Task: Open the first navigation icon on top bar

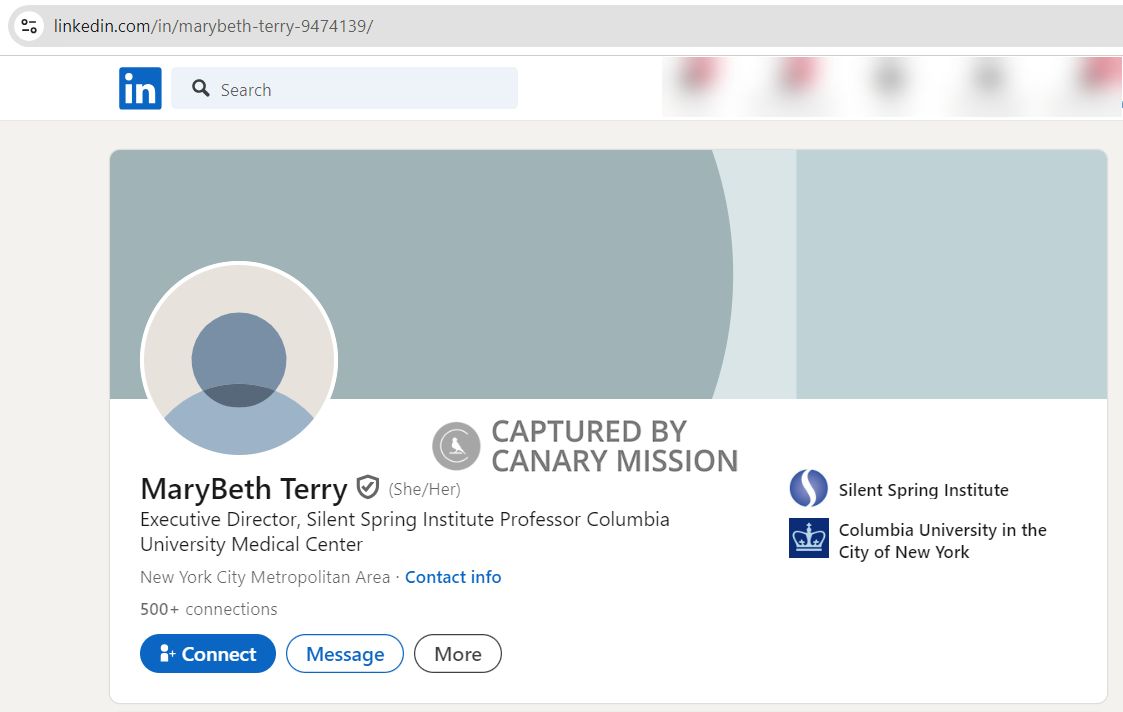Action: [x=697, y=80]
